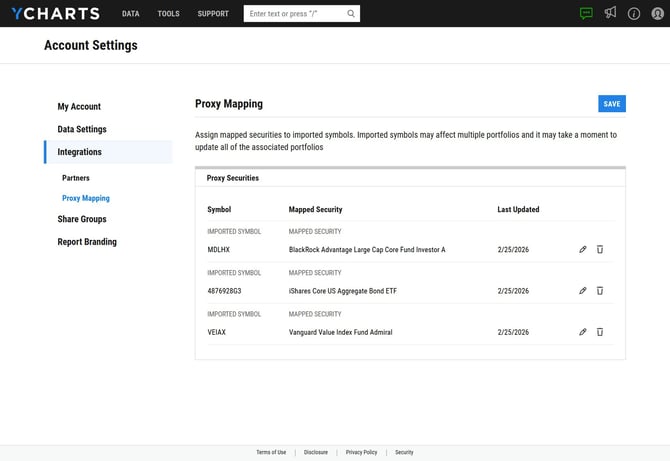Edit the 487692BG3 mapping with pencil icon
This screenshot has width=670, height=461.
pos(583,291)
